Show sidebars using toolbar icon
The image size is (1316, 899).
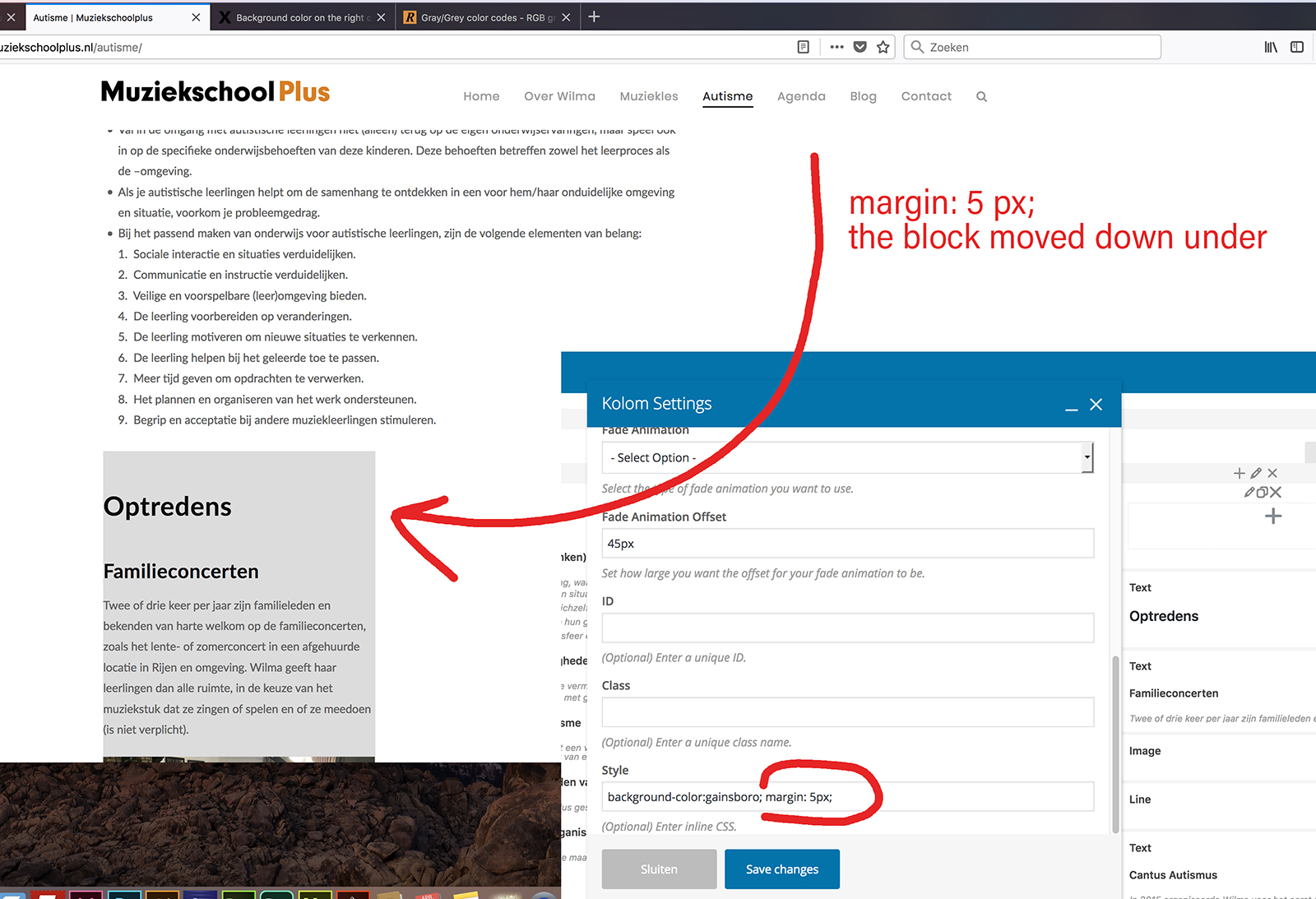[x=1297, y=47]
